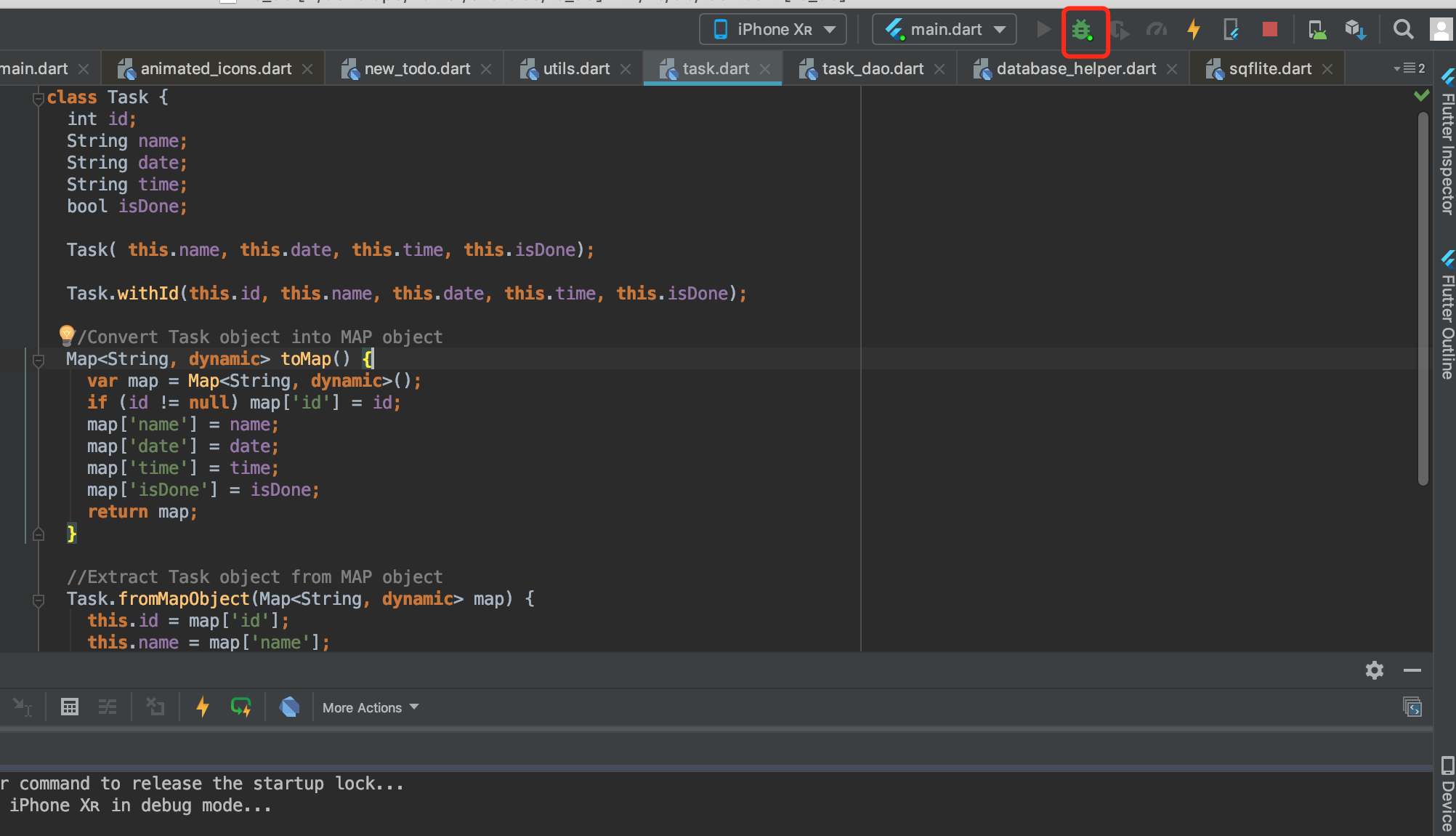Click the editor vertical scrollbar

[1423, 298]
